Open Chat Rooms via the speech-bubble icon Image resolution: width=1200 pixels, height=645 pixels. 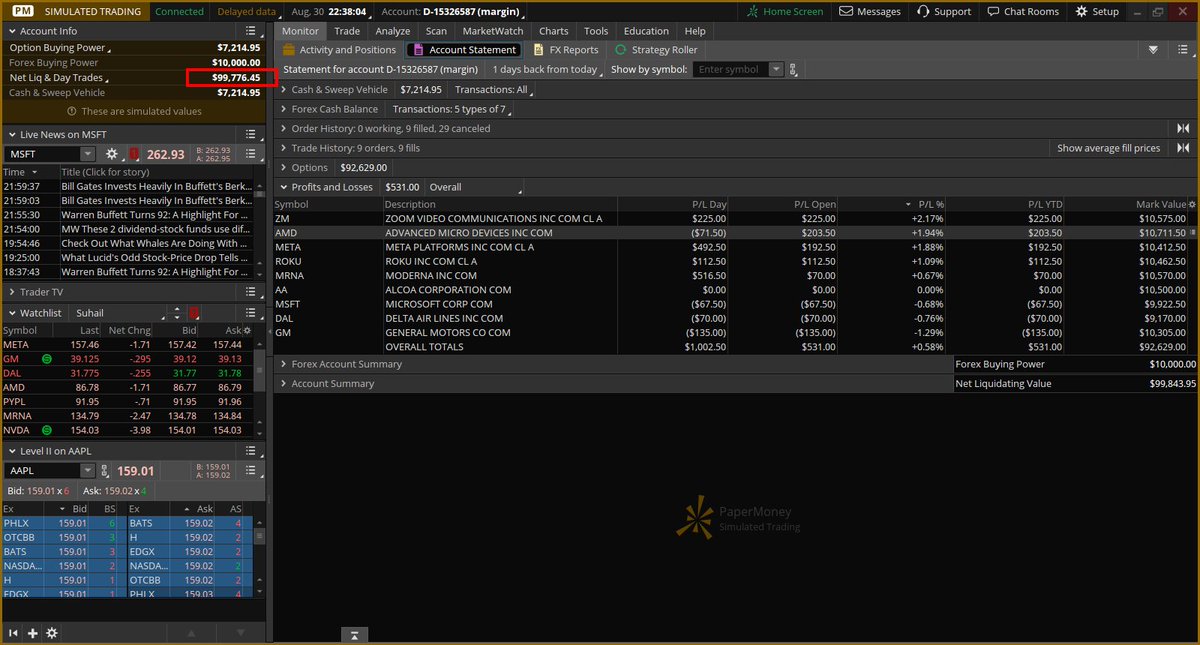(993, 12)
